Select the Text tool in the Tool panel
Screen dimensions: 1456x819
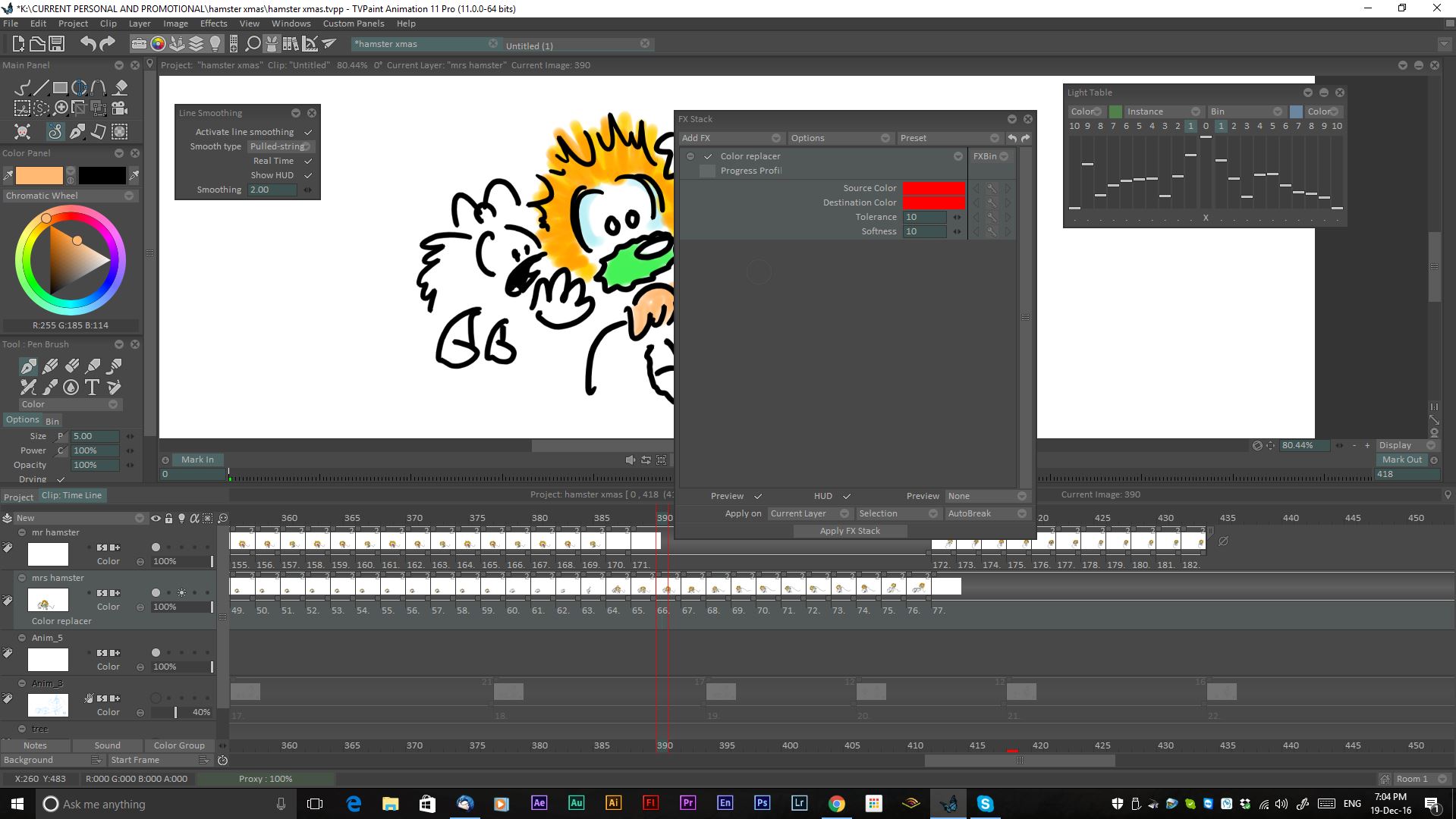[93, 388]
